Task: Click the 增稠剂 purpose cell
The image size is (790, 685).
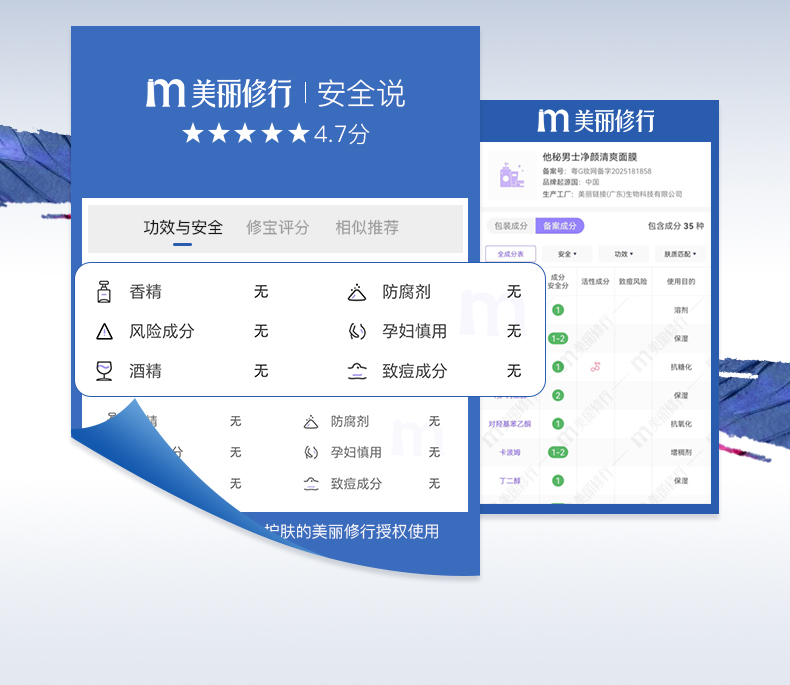Action: (x=681, y=452)
